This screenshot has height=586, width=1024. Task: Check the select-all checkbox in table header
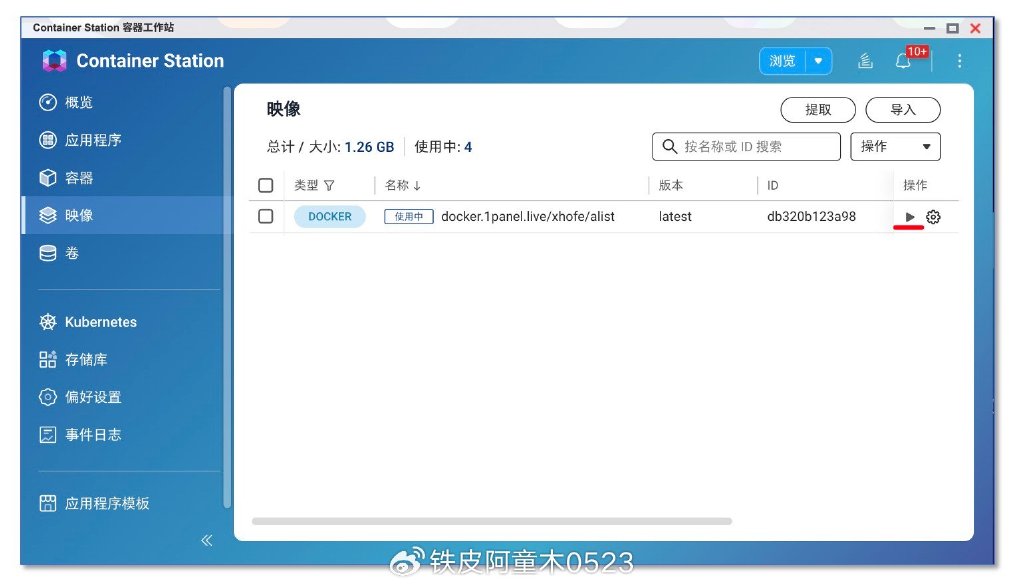265,185
